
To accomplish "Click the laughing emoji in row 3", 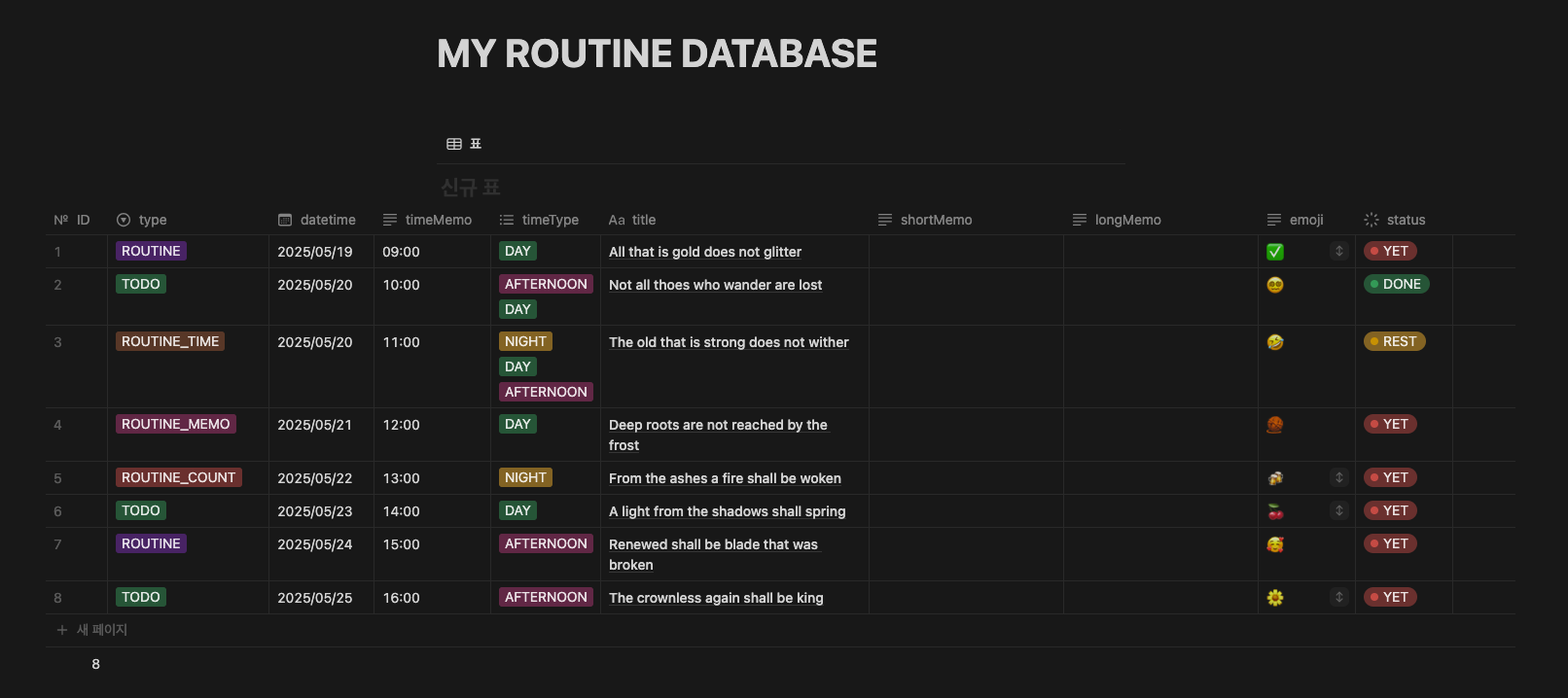I will [1275, 342].
